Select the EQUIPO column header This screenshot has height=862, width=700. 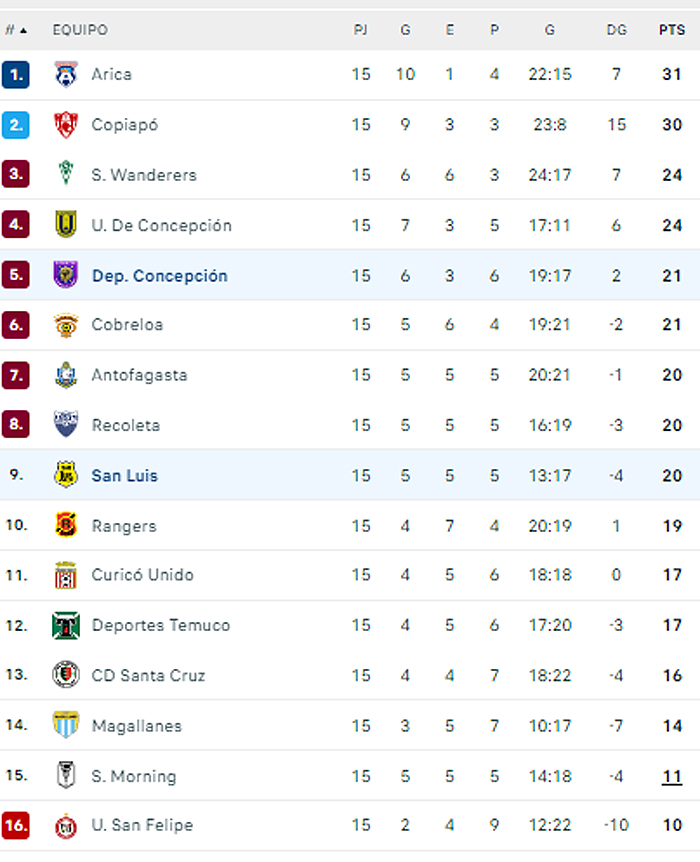point(80,30)
